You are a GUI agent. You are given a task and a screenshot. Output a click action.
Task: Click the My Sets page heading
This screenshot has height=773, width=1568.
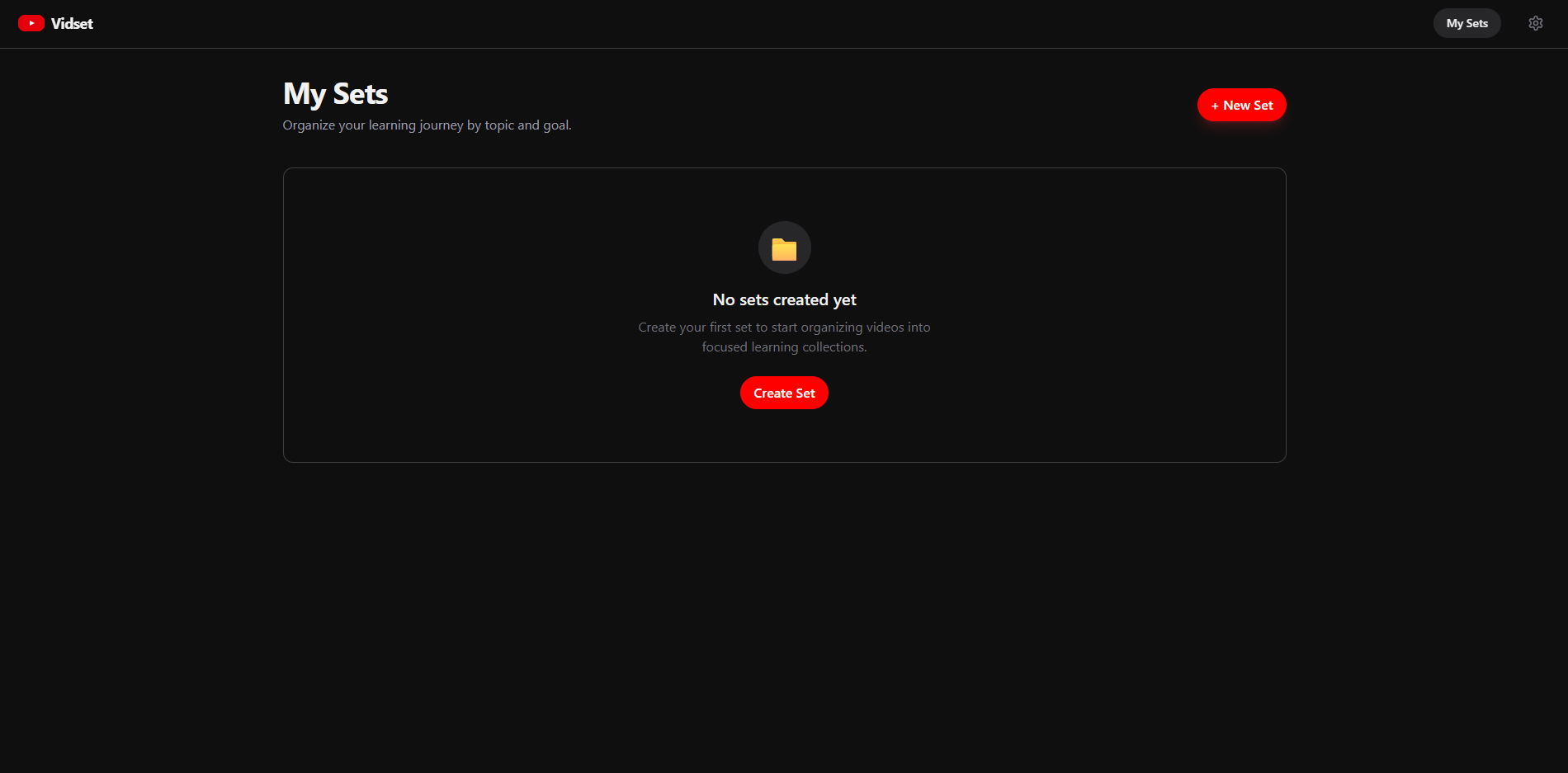tap(335, 93)
